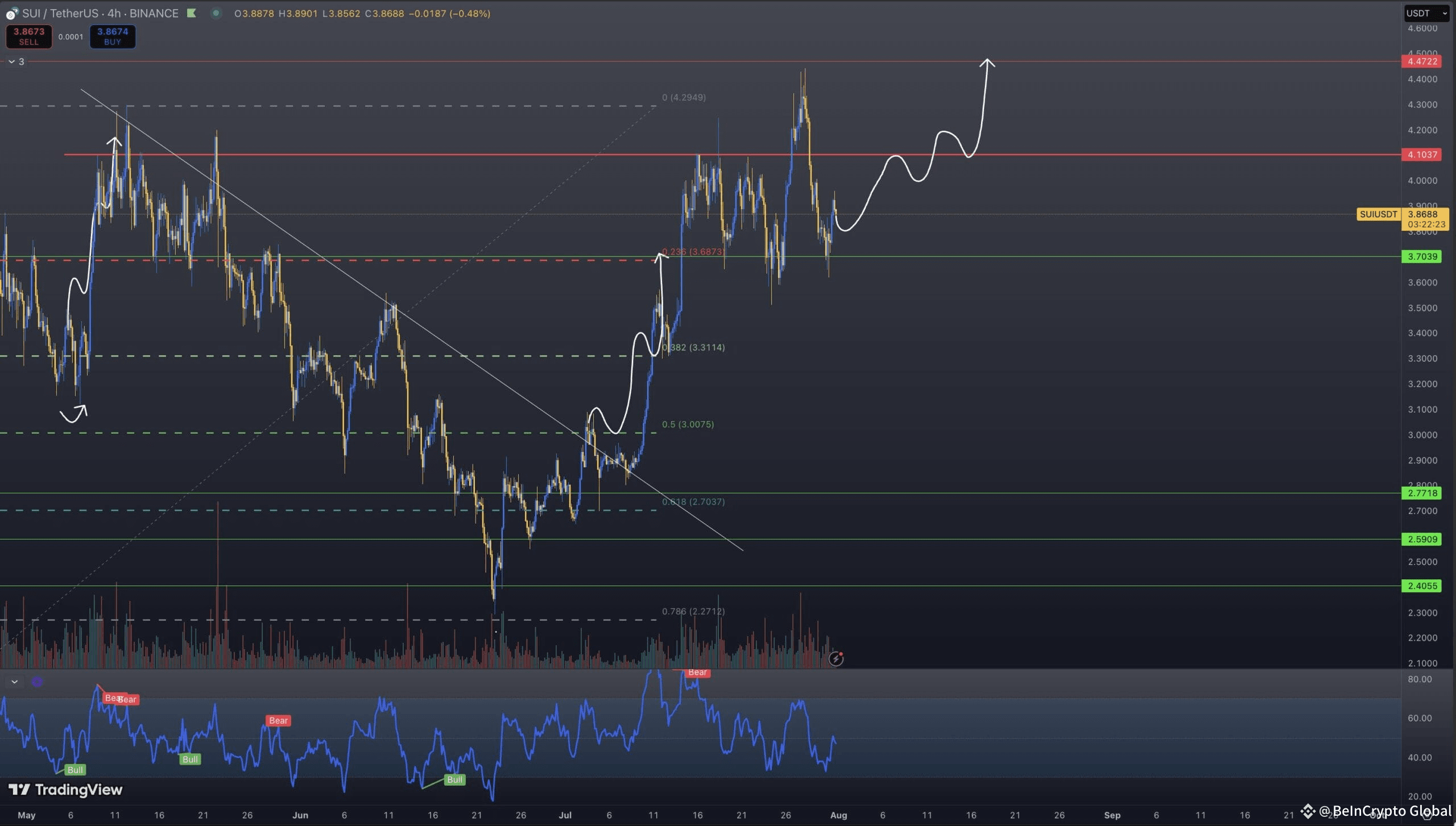1456x826 pixels.
Task: Click the Jun label on time axis
Action: [300, 815]
